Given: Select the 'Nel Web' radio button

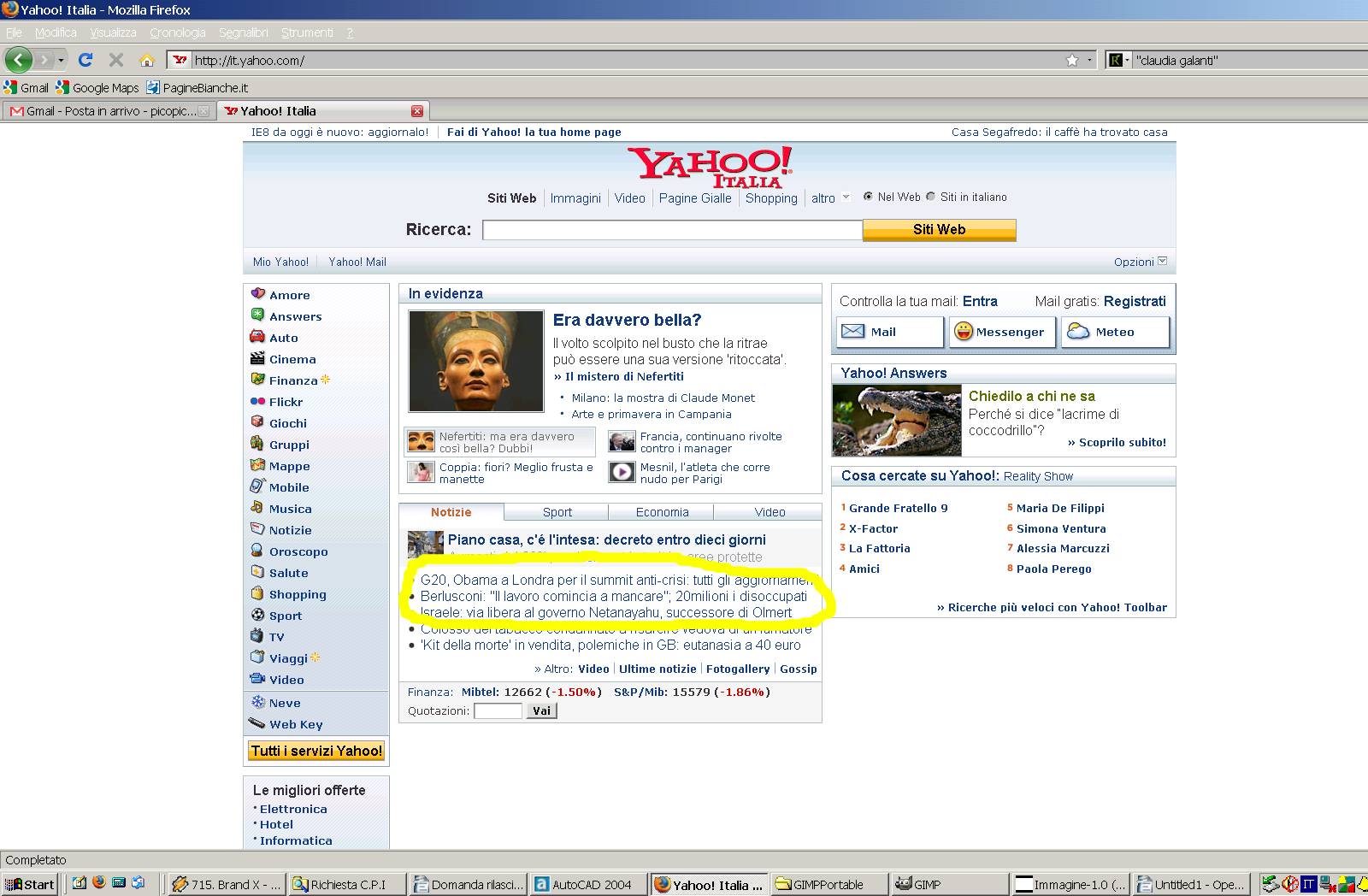Looking at the screenshot, I should point(868,197).
